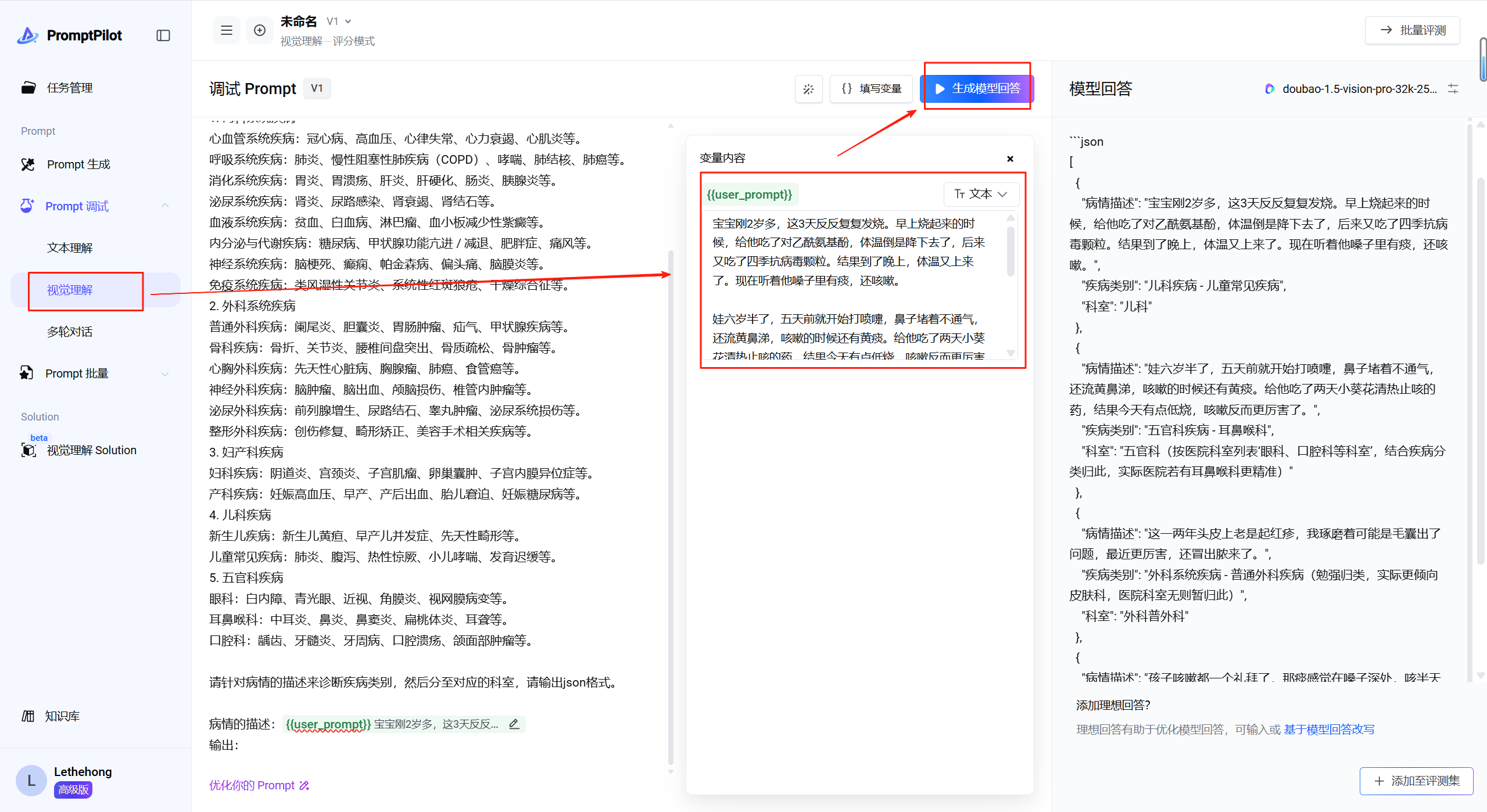Collapse the sidebar with panel icon

[x=163, y=35]
